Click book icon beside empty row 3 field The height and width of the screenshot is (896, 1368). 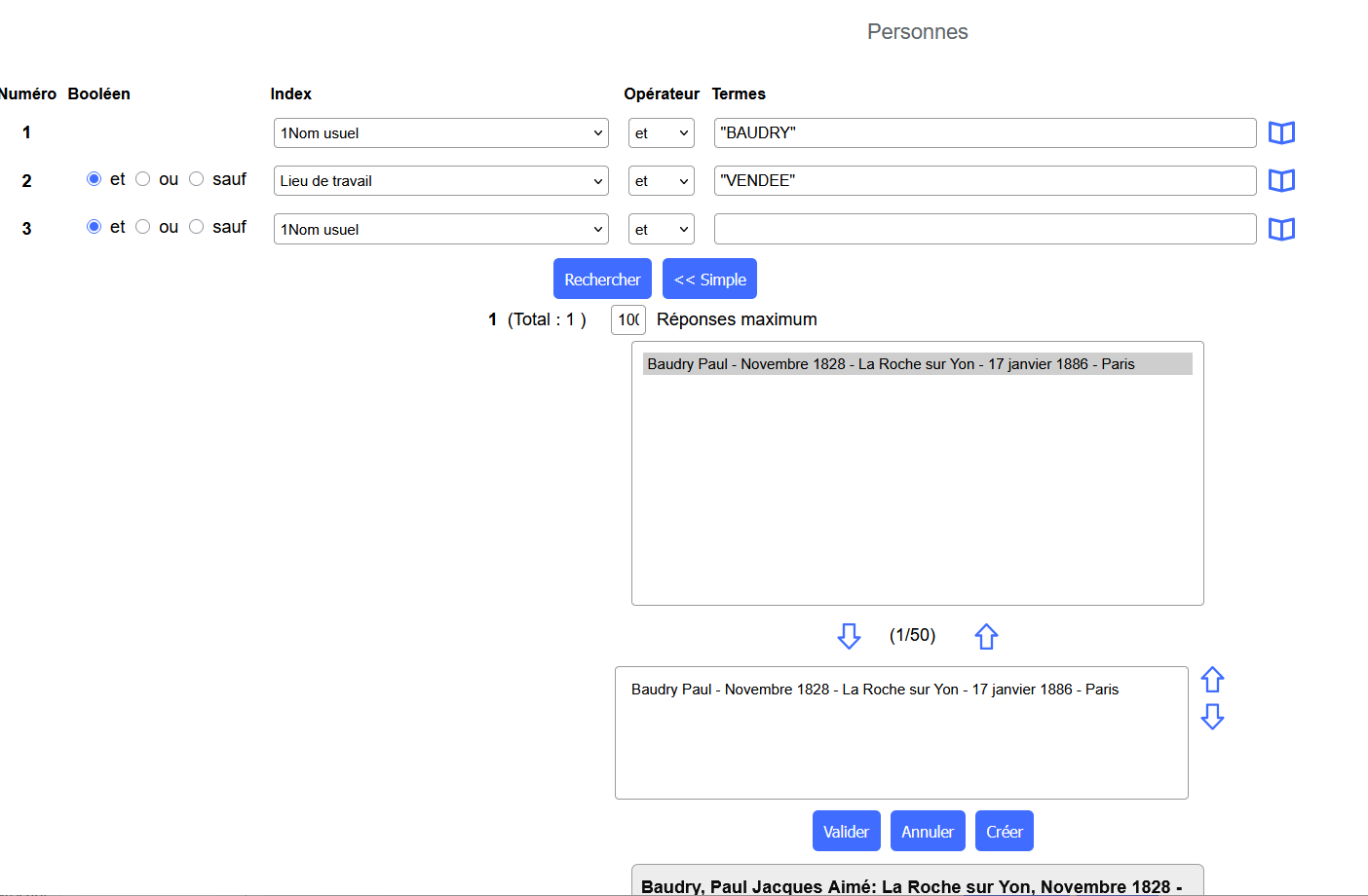pyautogui.click(x=1281, y=229)
